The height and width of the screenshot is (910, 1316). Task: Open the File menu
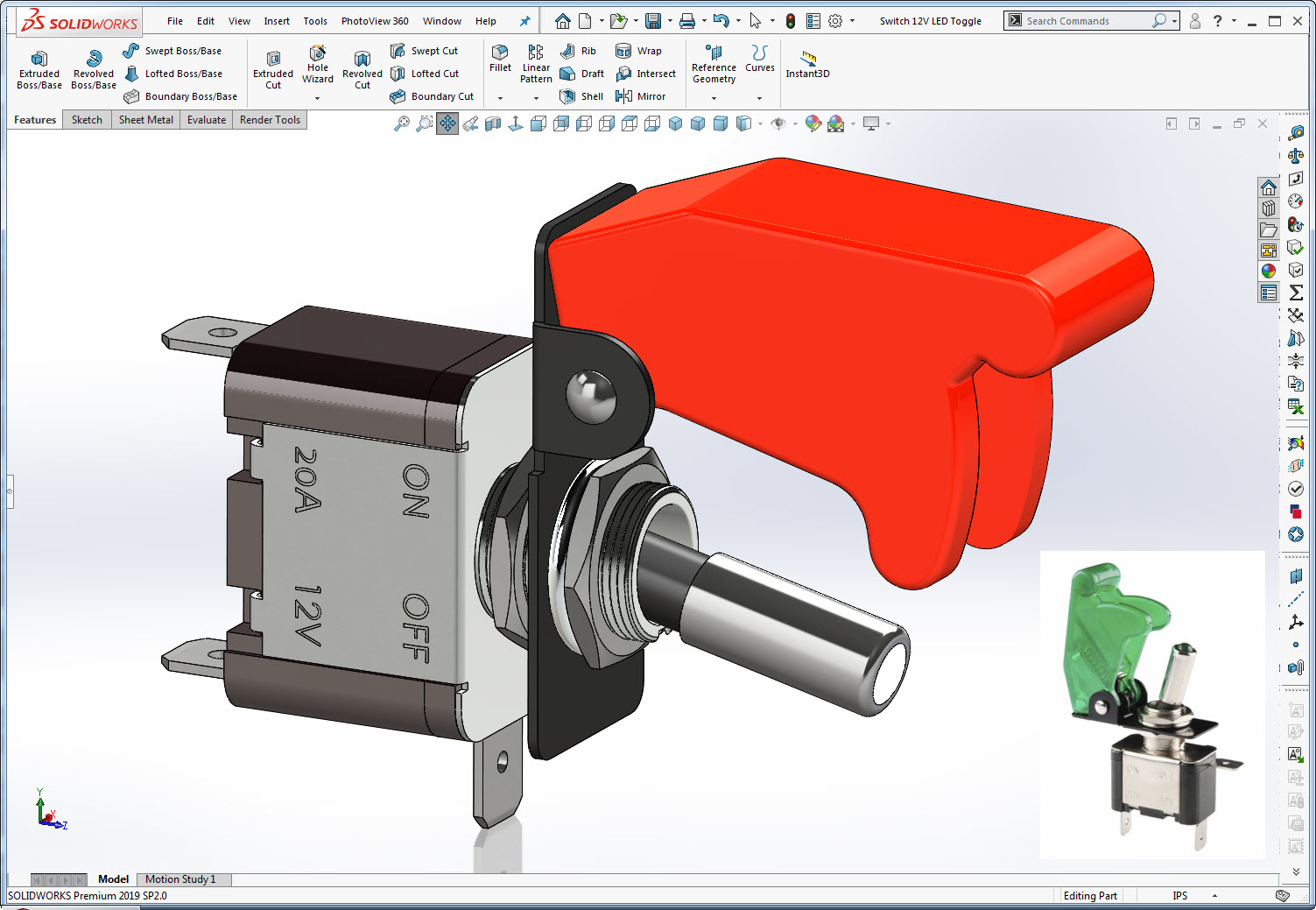175,21
